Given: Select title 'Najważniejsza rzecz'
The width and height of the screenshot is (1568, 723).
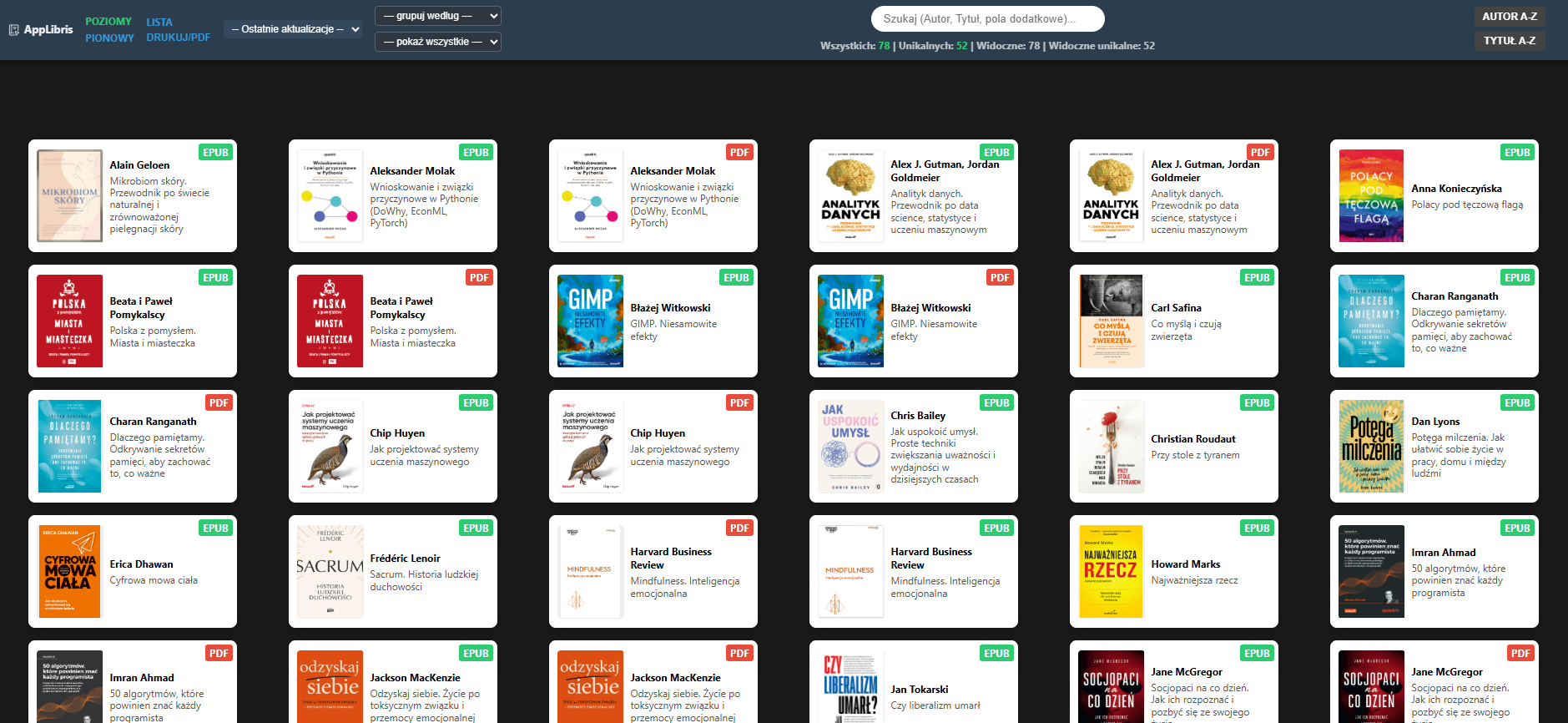Looking at the screenshot, I should click(x=1194, y=580).
